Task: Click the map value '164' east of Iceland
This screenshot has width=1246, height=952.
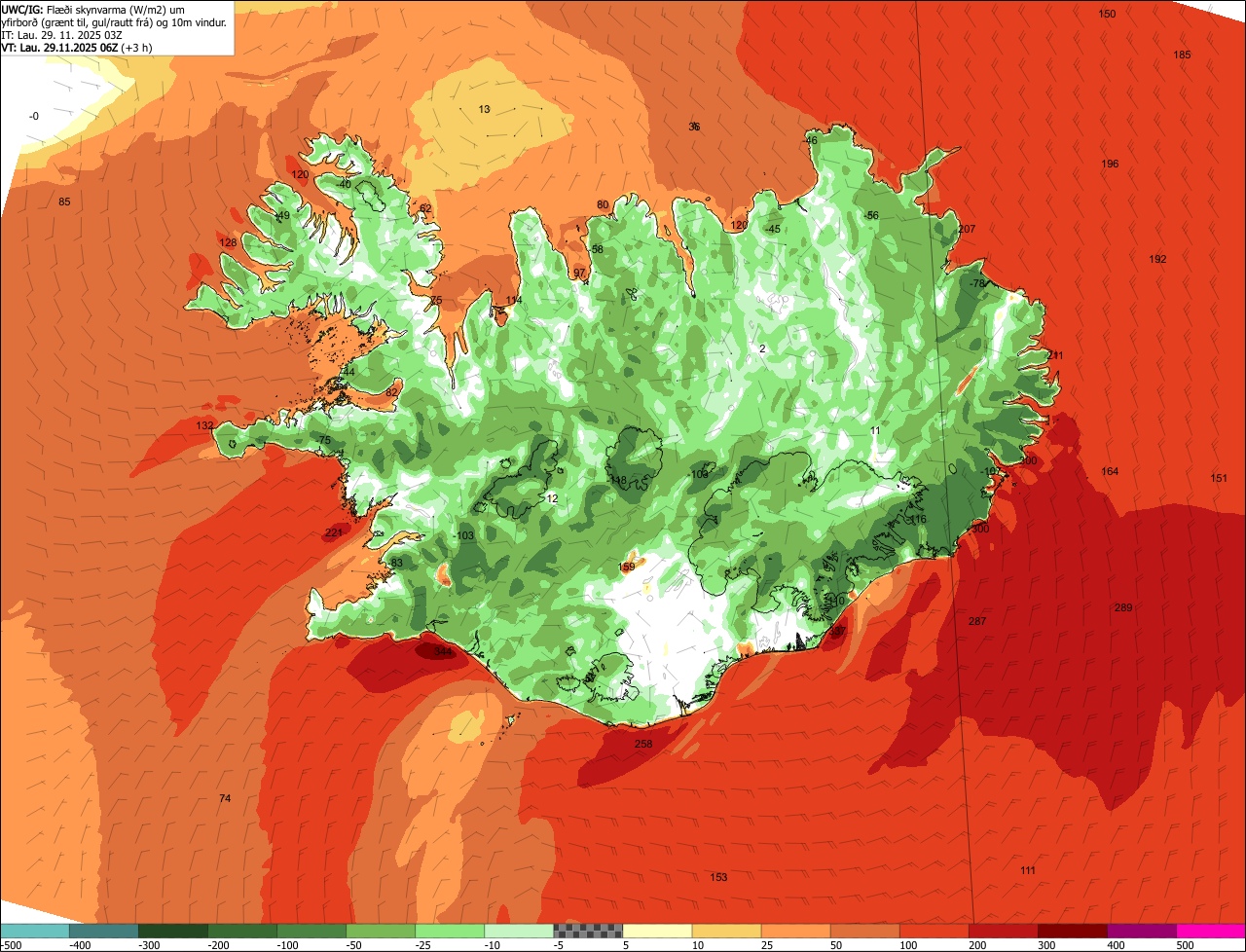Action: [1110, 471]
